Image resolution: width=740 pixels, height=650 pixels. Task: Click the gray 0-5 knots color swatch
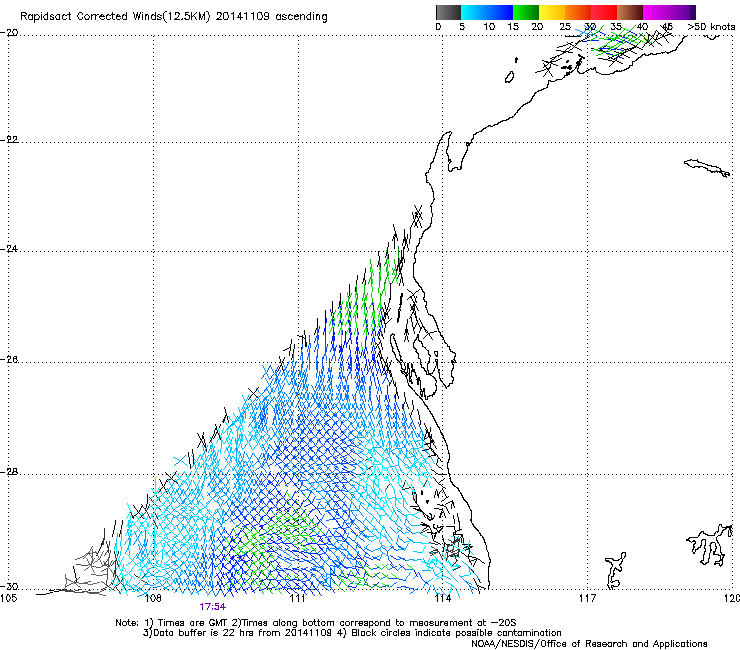[448, 12]
